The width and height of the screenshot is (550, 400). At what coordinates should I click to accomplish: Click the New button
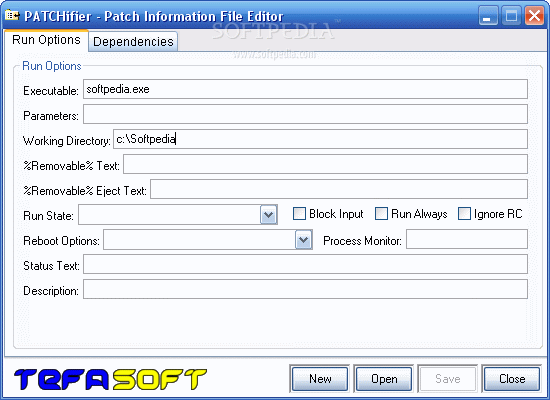click(x=320, y=379)
